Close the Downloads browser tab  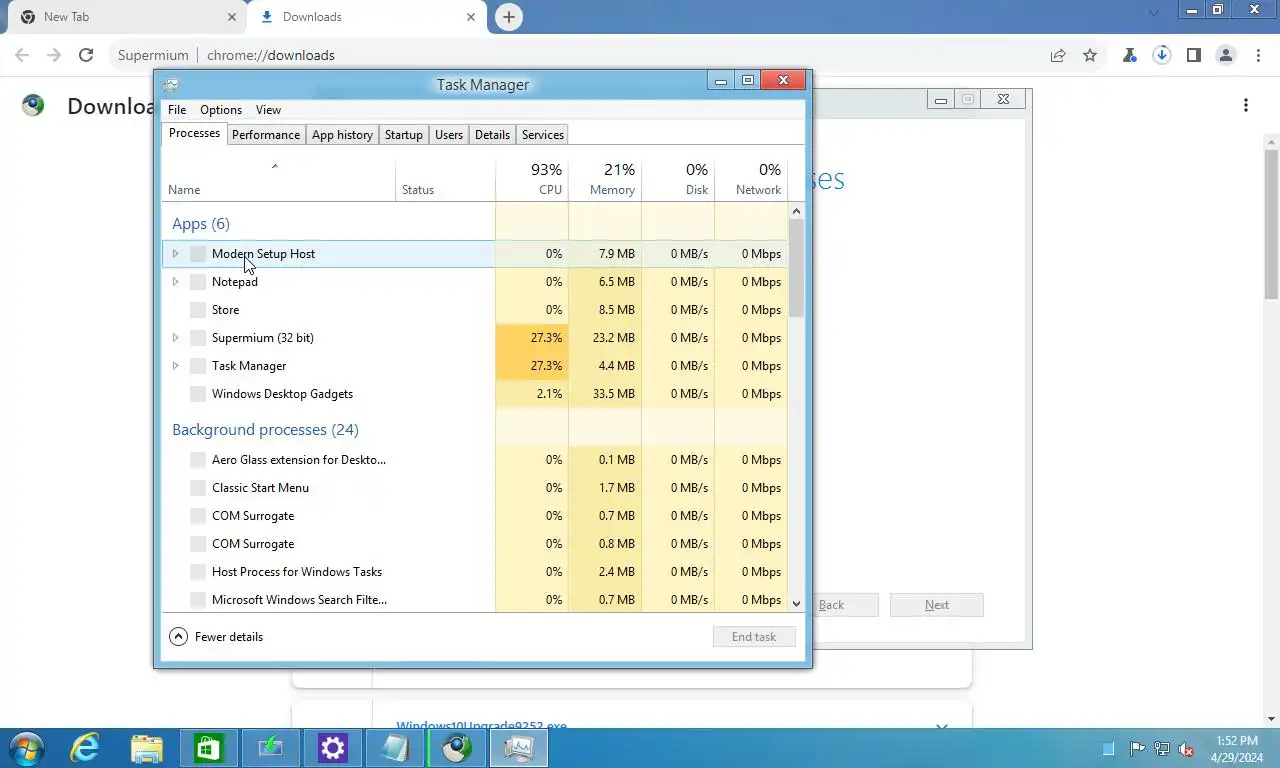(x=471, y=17)
